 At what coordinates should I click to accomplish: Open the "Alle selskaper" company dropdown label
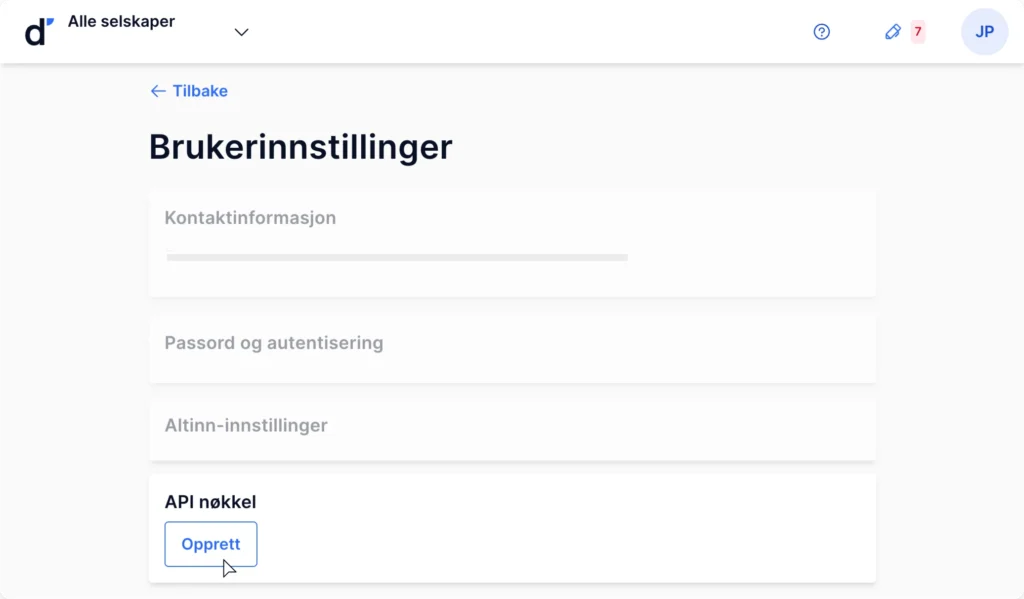pos(121,21)
